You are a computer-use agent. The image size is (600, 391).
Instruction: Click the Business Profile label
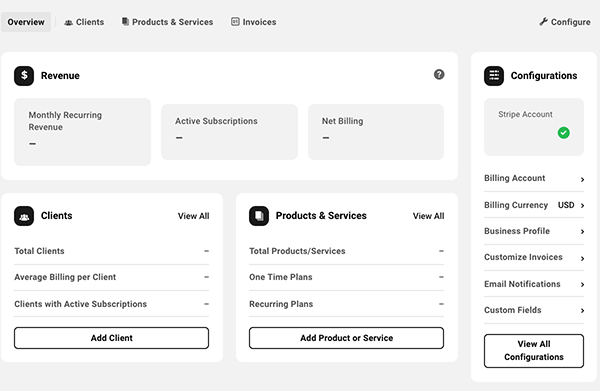click(517, 231)
